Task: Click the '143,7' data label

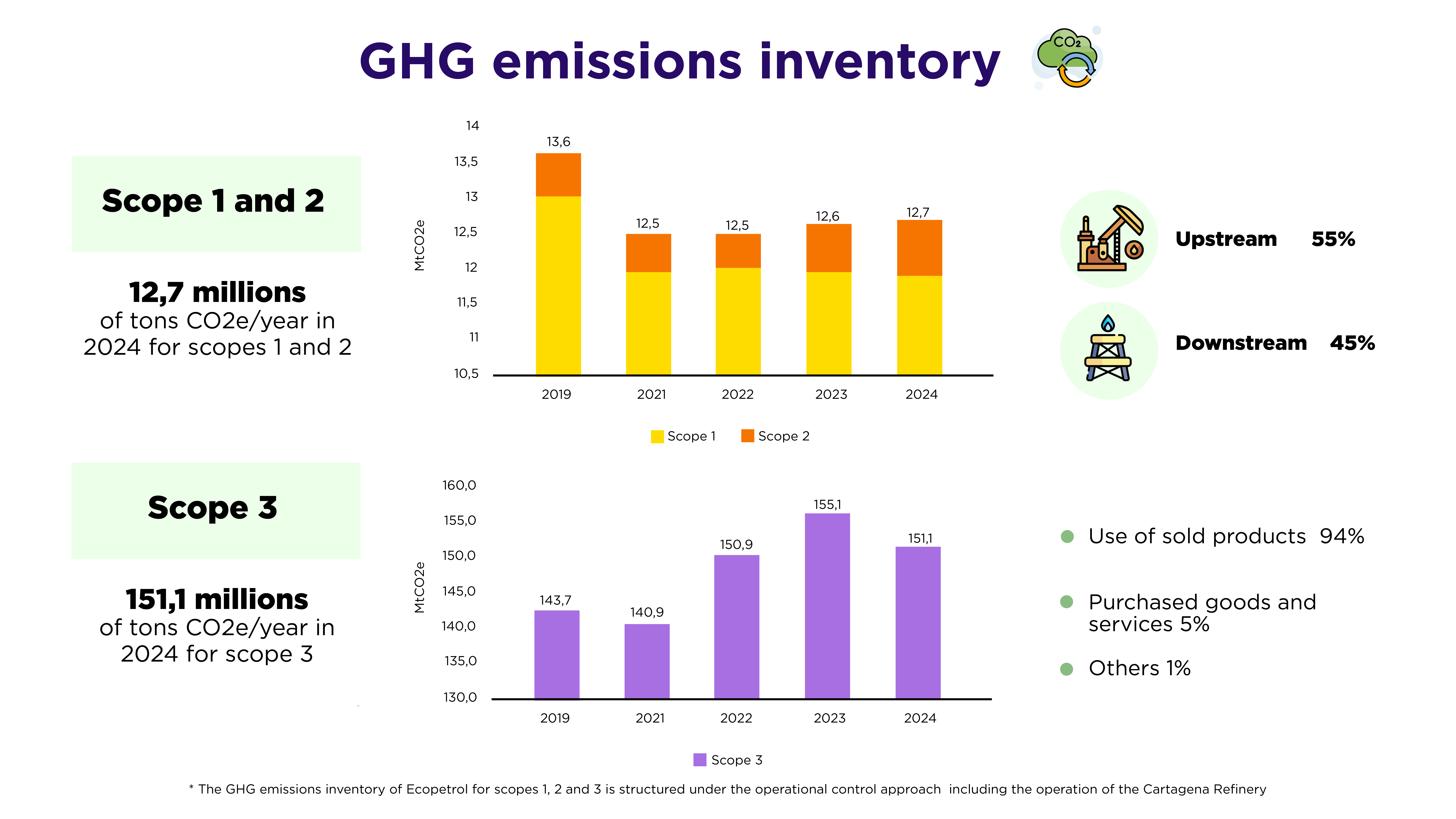Action: (556, 600)
